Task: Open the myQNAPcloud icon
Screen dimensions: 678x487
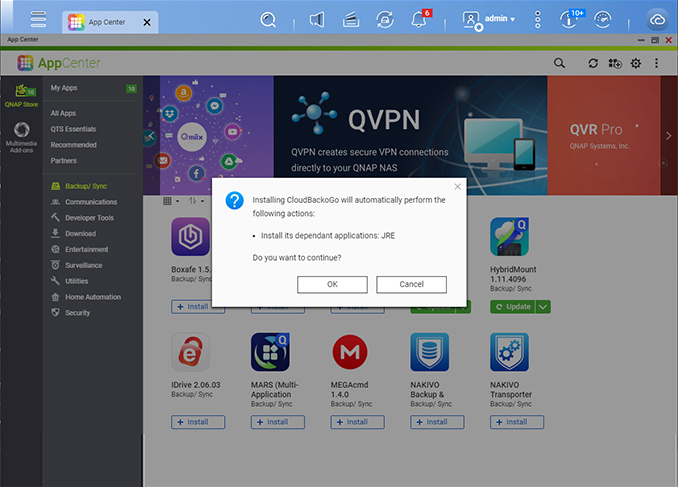Action: coord(658,20)
